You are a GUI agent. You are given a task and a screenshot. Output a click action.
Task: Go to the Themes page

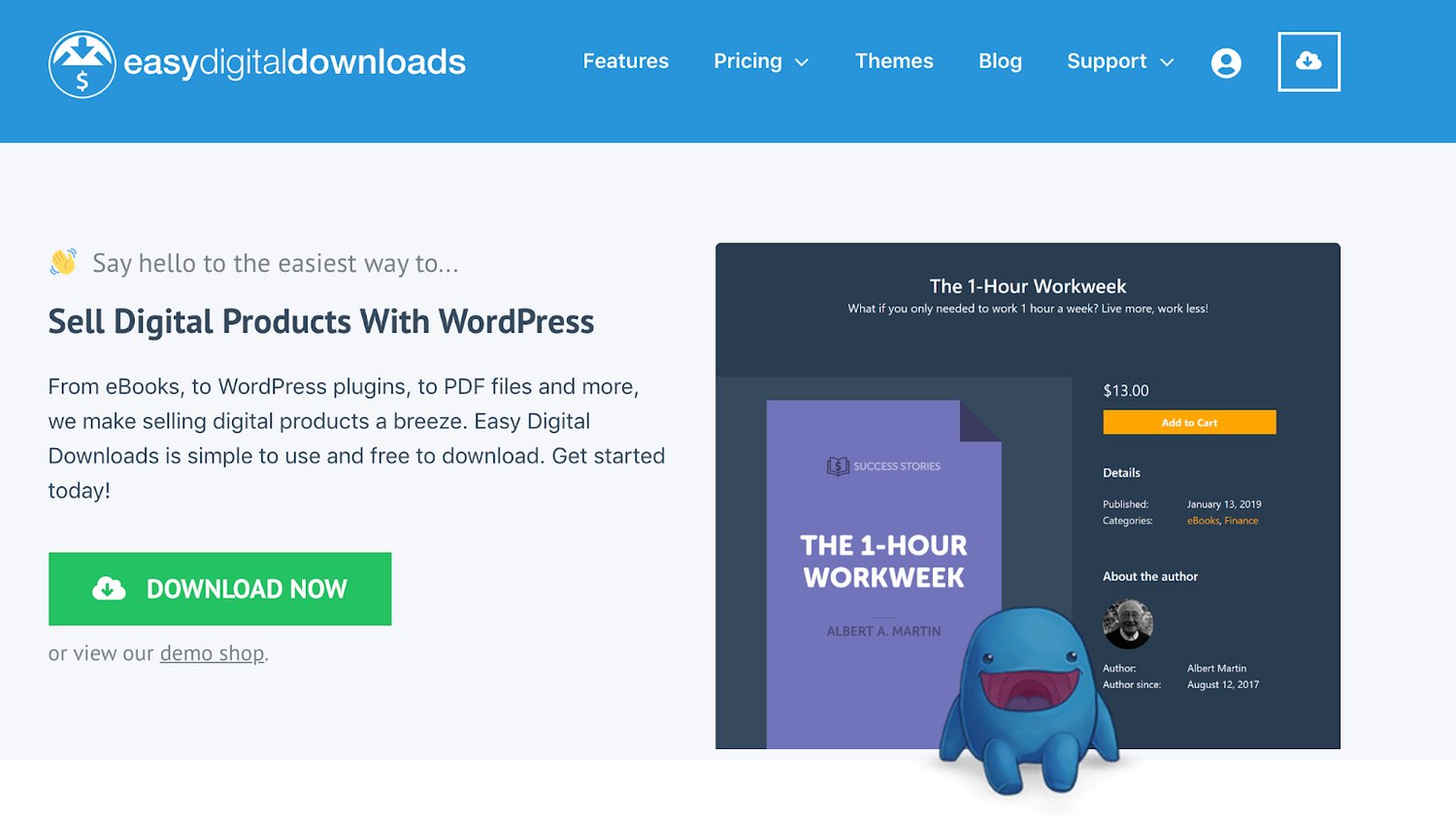(x=893, y=61)
